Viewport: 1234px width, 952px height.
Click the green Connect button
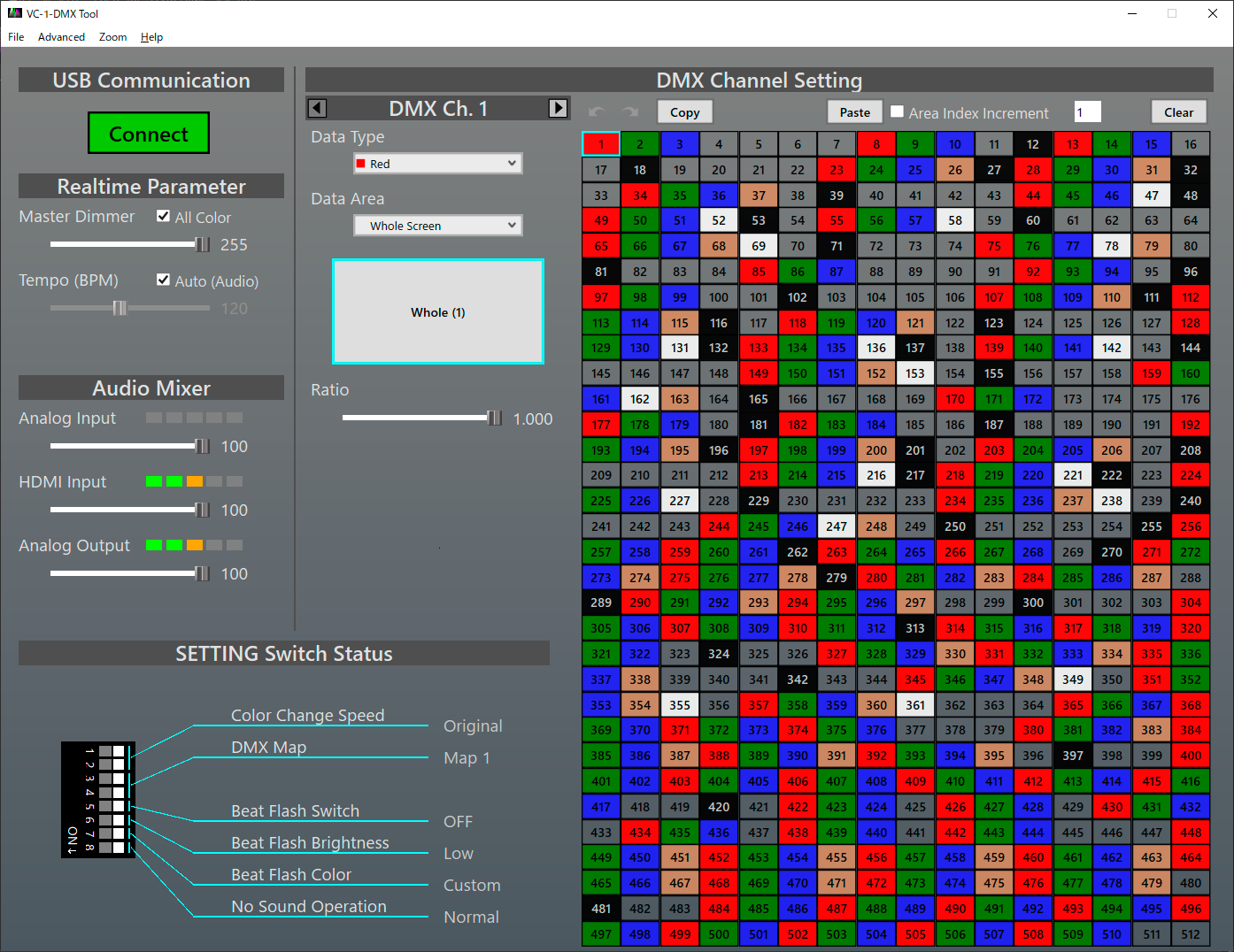(x=149, y=134)
